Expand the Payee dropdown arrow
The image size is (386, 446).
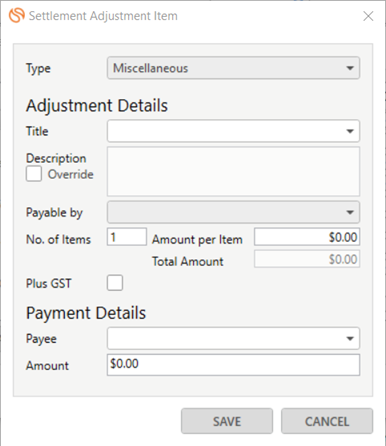coord(350,339)
